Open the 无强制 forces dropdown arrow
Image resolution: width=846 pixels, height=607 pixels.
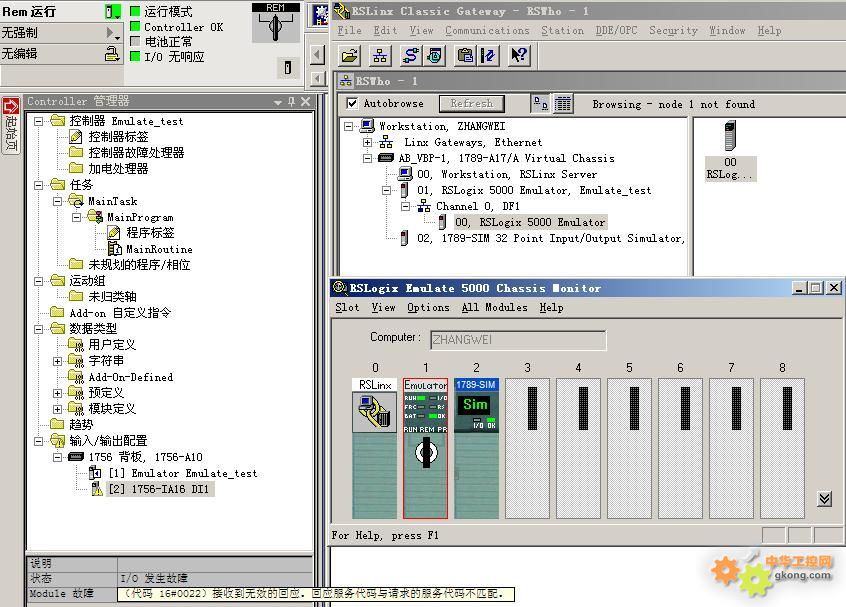coord(112,33)
